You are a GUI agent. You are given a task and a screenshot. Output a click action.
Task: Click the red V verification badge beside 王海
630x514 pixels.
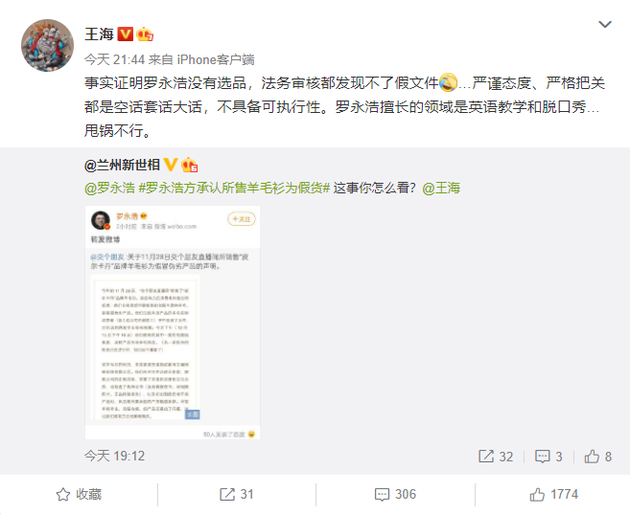125,34
